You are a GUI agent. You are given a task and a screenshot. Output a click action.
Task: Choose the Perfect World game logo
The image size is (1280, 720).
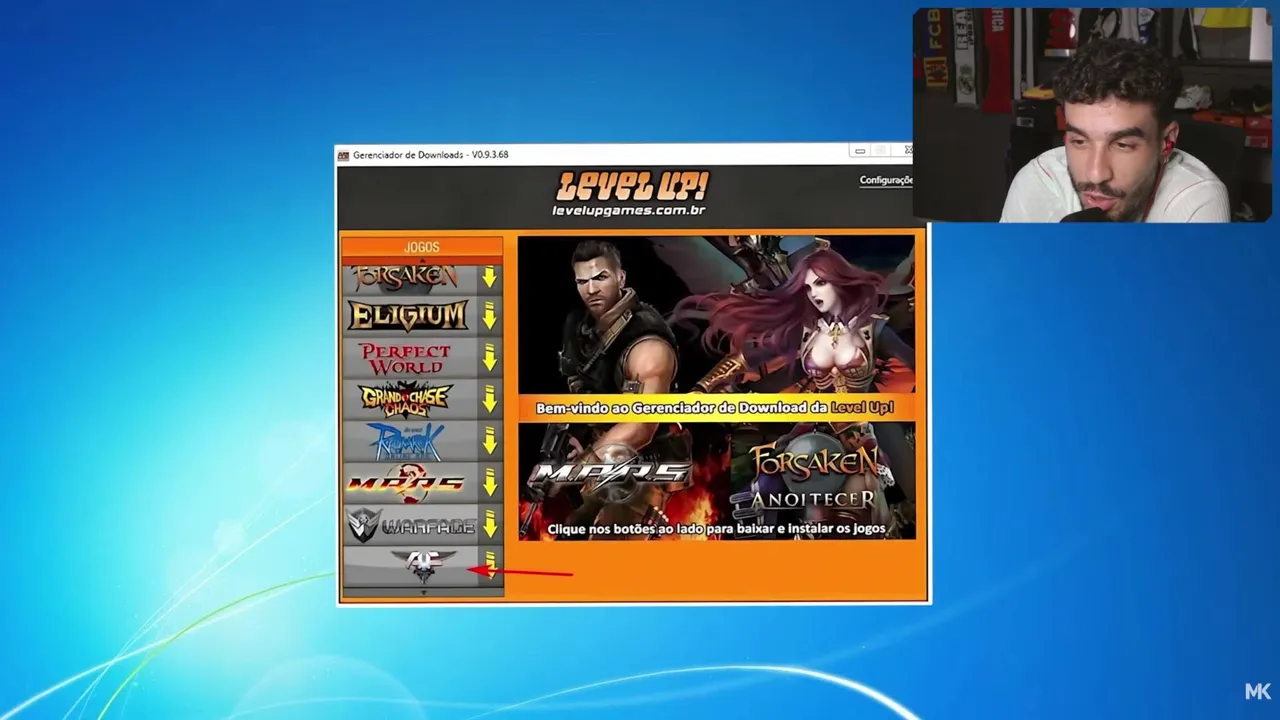click(x=405, y=358)
